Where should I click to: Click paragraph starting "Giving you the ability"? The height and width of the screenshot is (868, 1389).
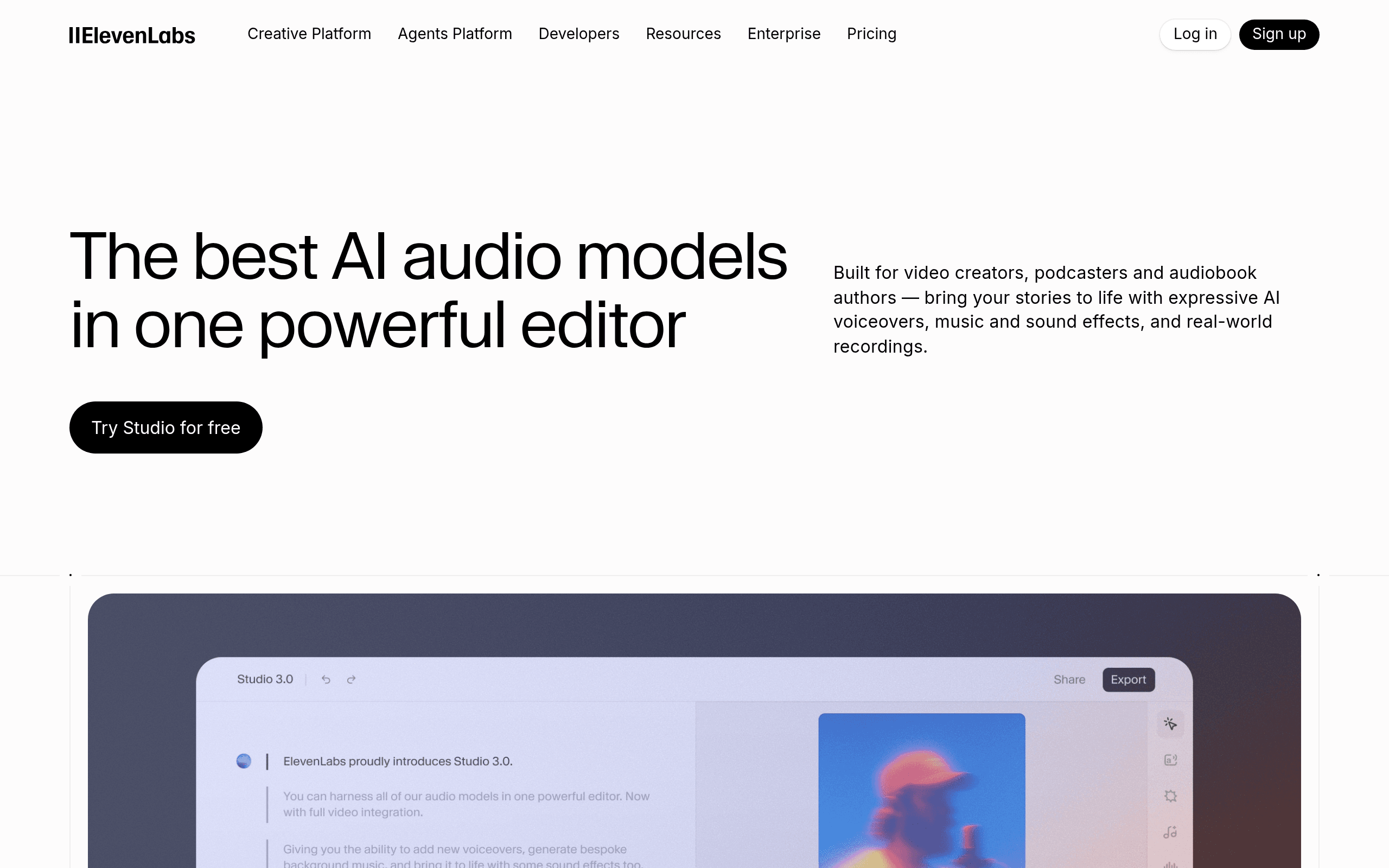(x=463, y=856)
